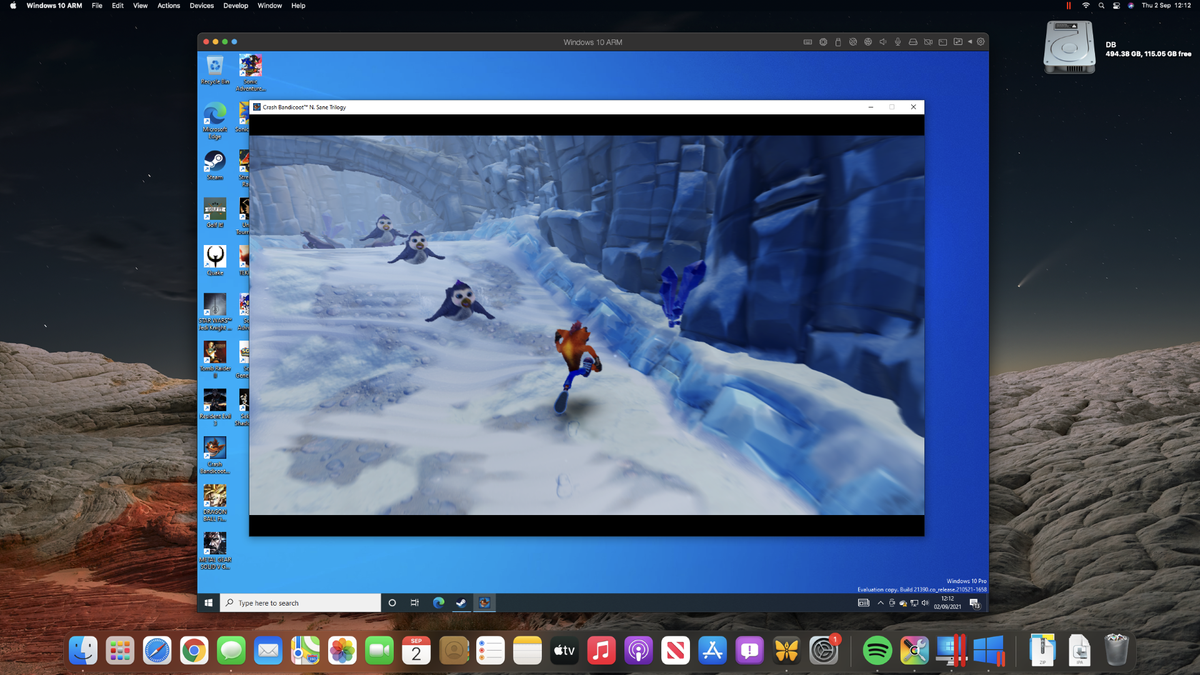Open the File menu

pyautogui.click(x=97, y=5)
